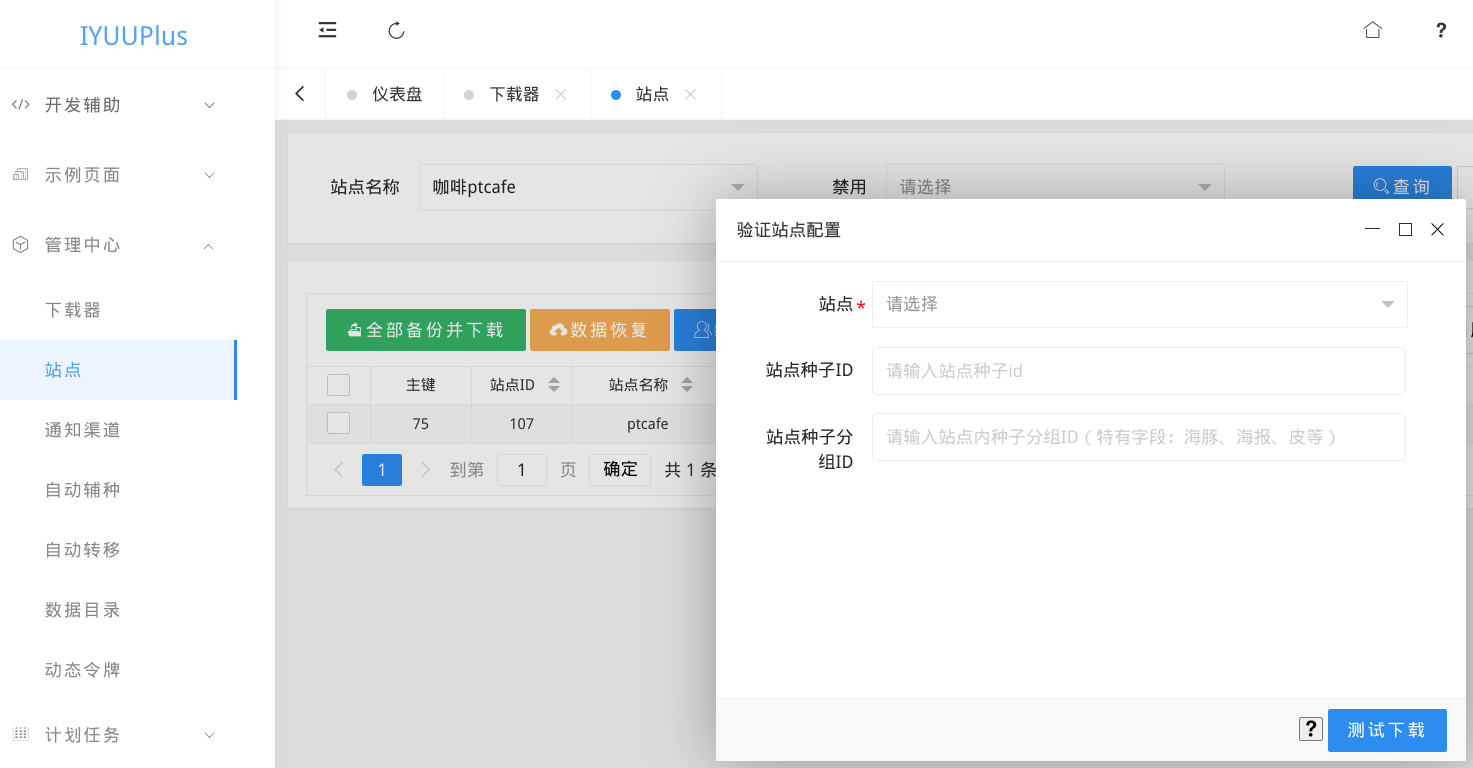
Task: Go to previous page arrow in pagination
Action: click(x=339, y=469)
